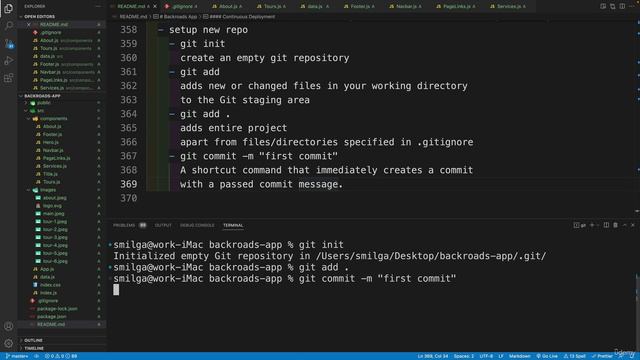Switch to the PageLinks.js editor tab

click(x=456, y=7)
